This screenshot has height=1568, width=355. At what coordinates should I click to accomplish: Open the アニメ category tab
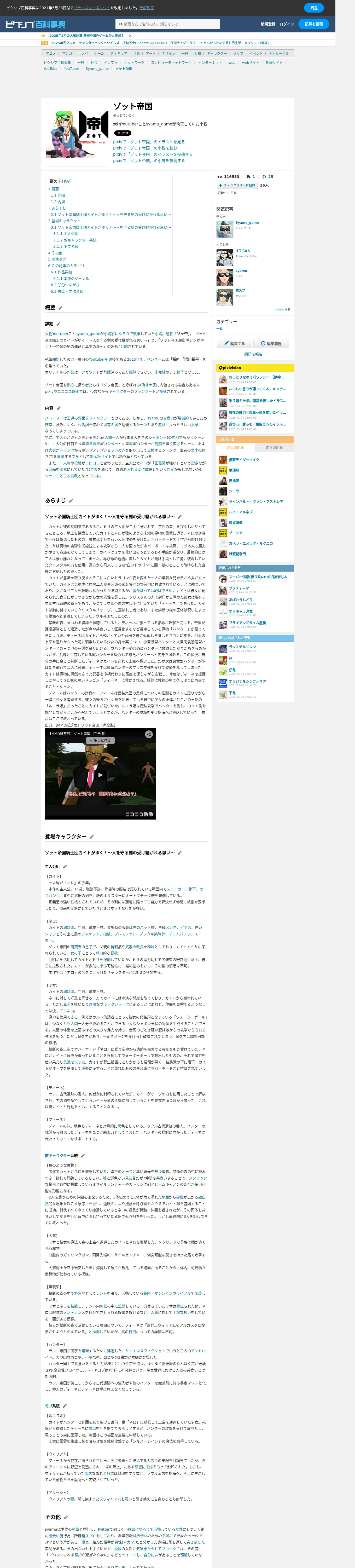[x=51, y=54]
